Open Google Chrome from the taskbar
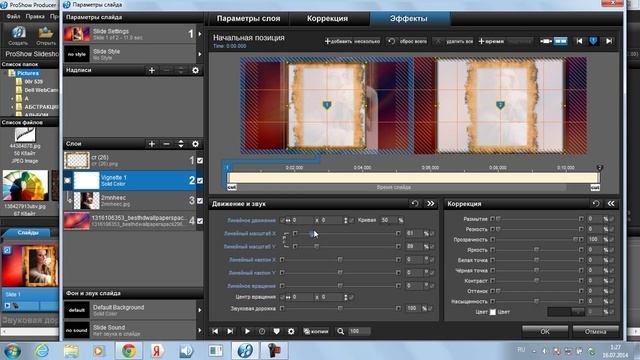The image size is (640, 360). tap(129, 351)
